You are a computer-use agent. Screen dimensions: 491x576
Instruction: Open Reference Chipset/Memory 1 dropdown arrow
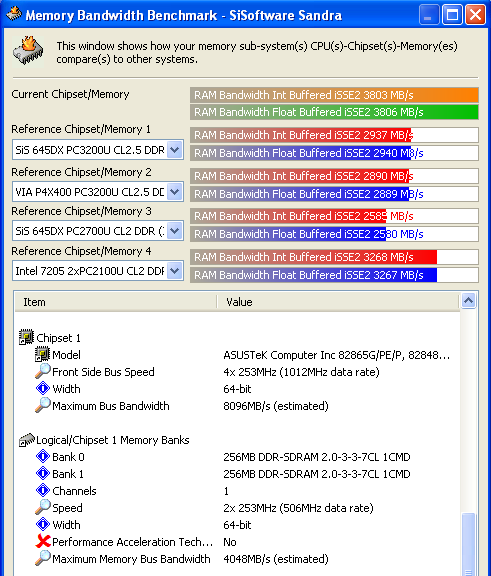click(175, 150)
